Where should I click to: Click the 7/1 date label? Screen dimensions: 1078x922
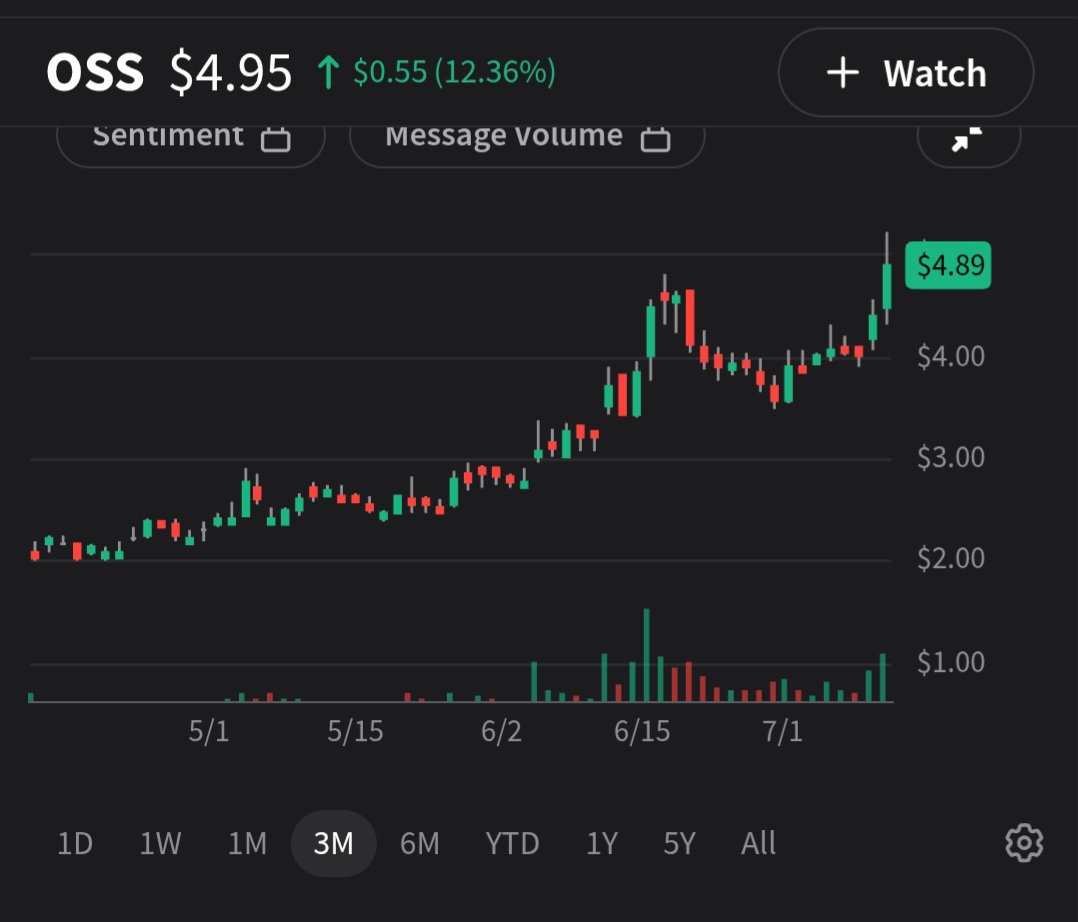[x=782, y=731]
